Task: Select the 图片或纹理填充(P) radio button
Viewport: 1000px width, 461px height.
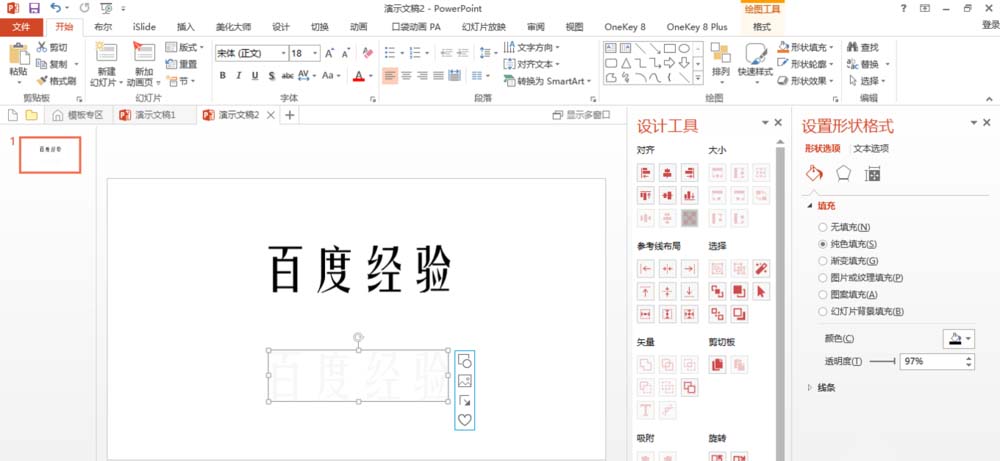Action: pos(822,277)
